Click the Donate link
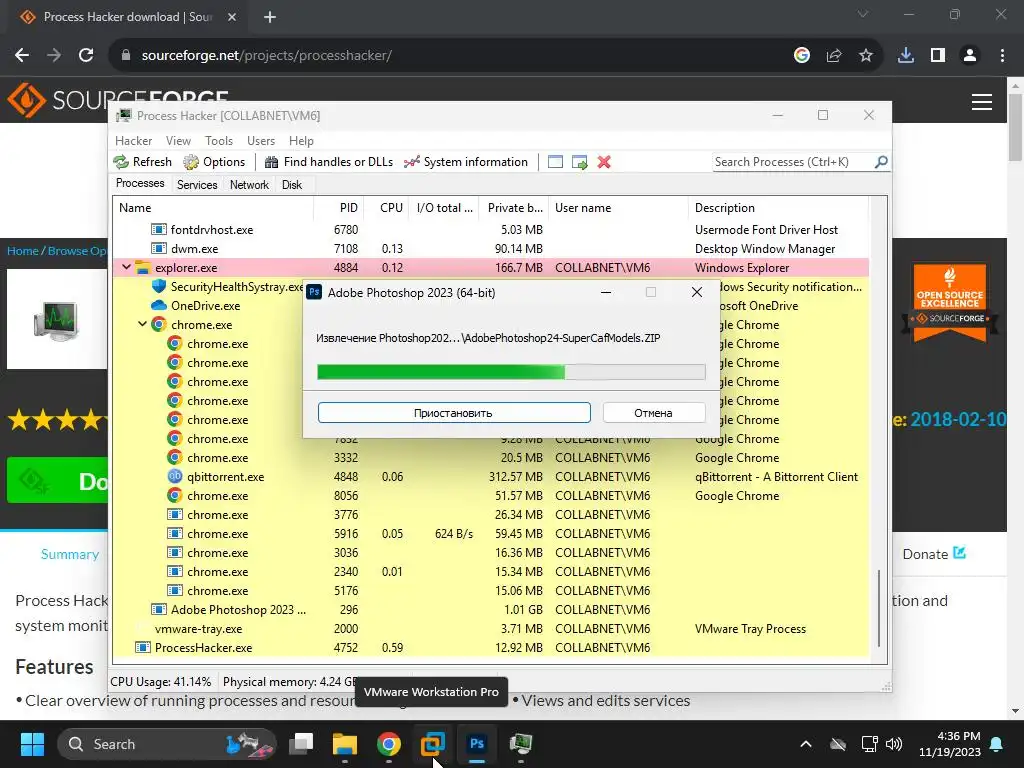1024x768 pixels. coord(934,554)
